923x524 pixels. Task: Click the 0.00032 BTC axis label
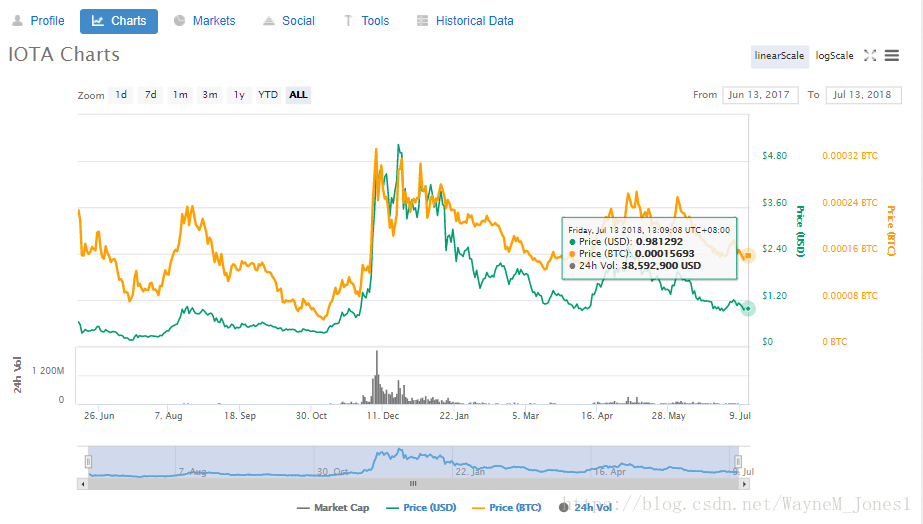pos(849,156)
